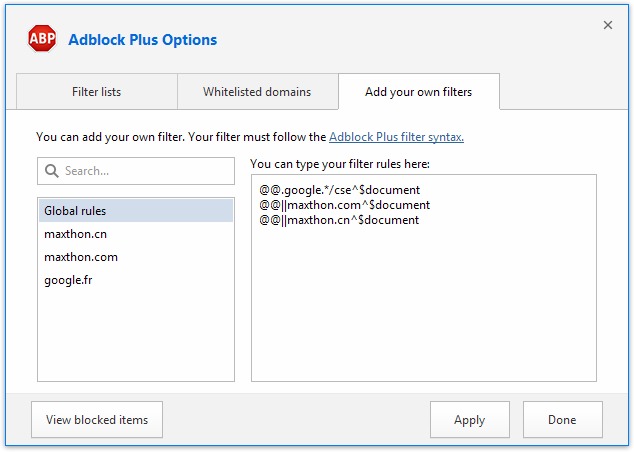Viewport: 634px width, 452px height.
Task: Select google.fr in the list
Action: click(x=136, y=280)
